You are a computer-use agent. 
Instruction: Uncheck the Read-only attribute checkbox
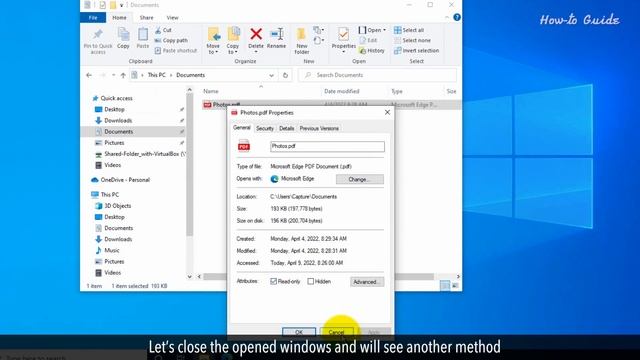[273, 281]
